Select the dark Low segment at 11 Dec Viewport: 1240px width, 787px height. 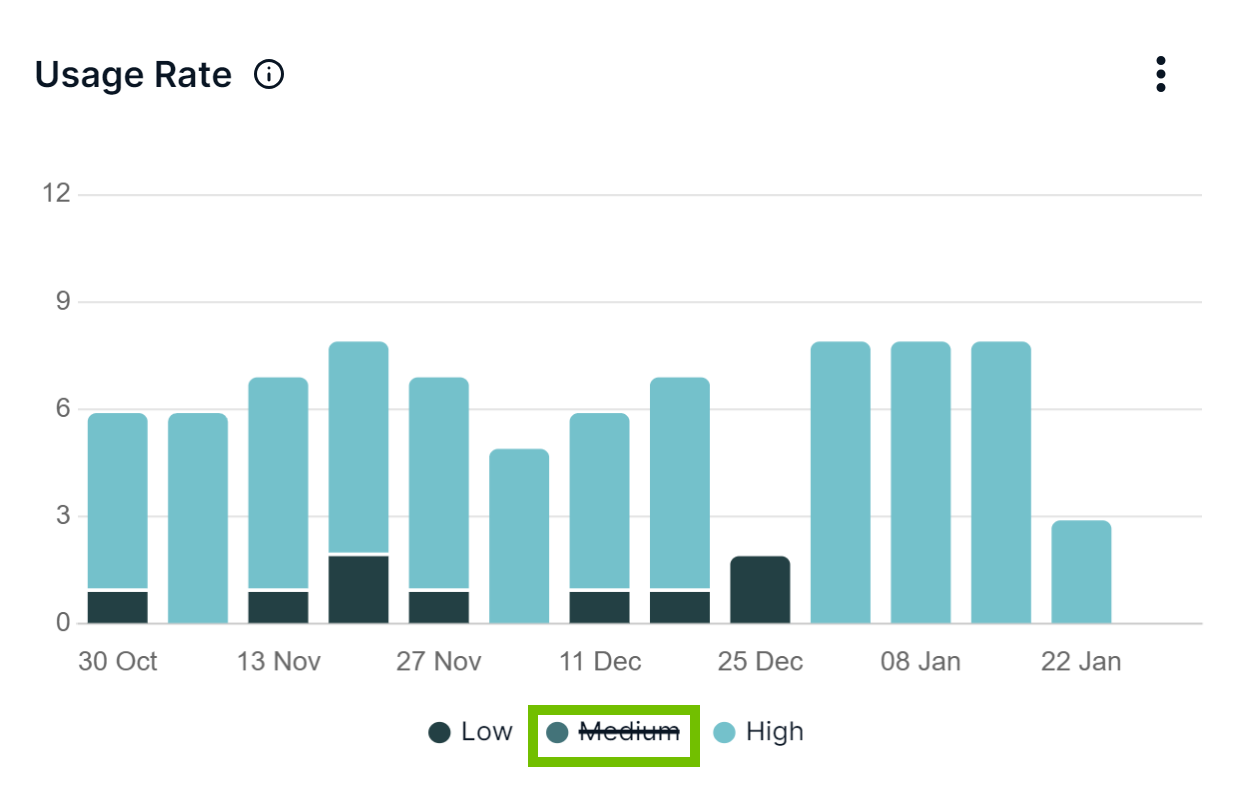coord(599,607)
